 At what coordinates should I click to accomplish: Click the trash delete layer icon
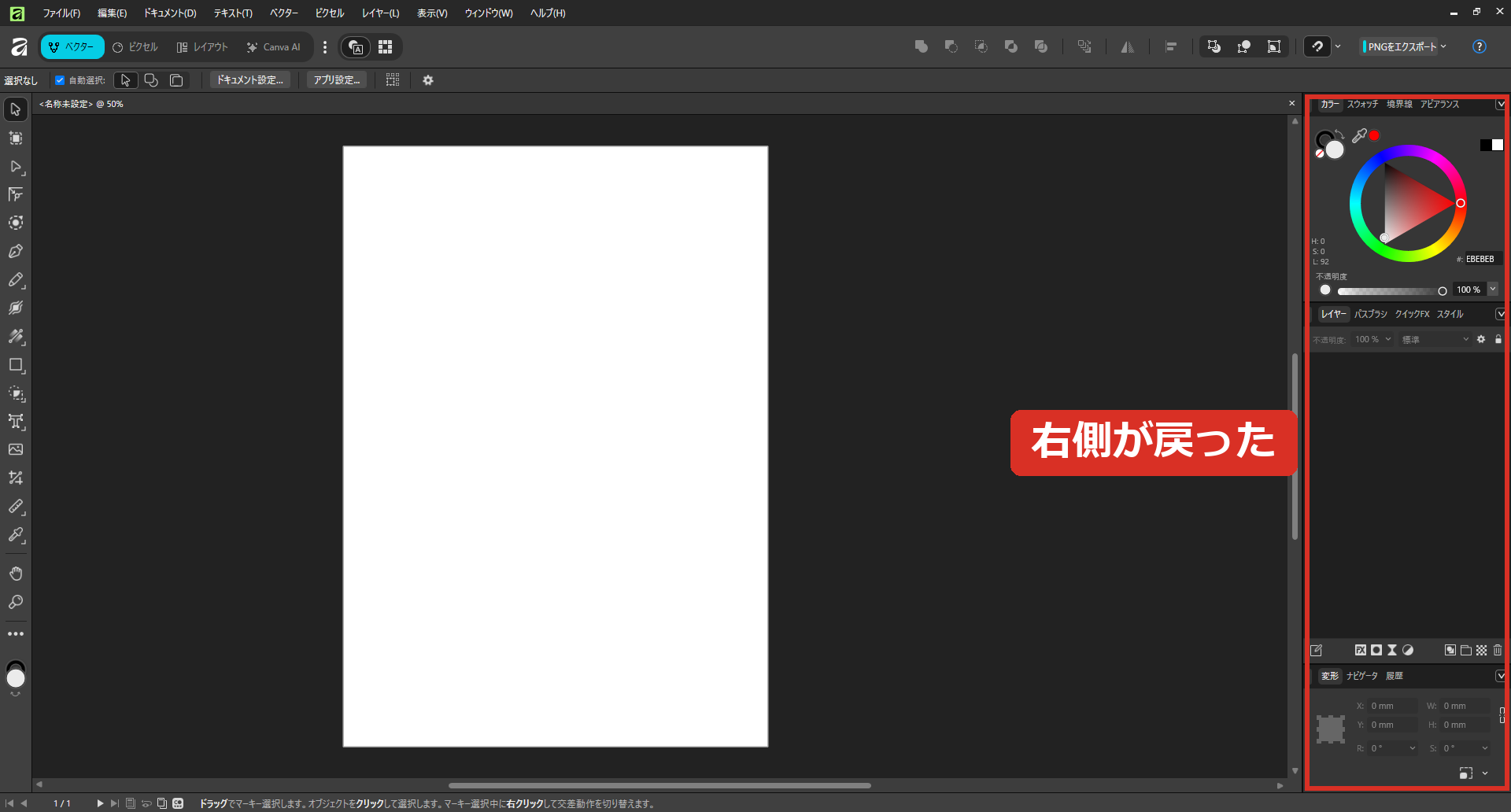click(1498, 650)
